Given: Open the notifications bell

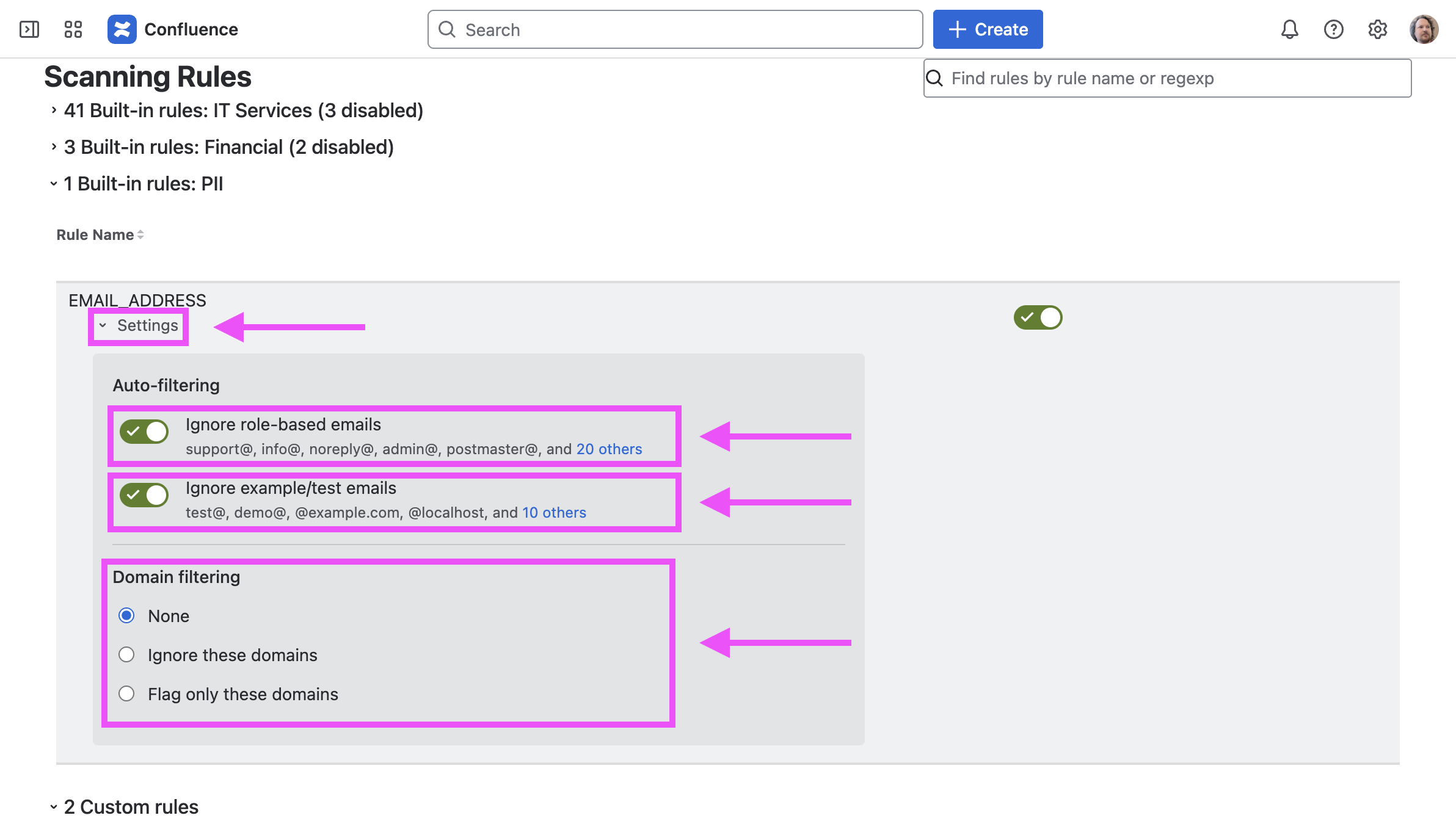Looking at the screenshot, I should pyautogui.click(x=1289, y=29).
